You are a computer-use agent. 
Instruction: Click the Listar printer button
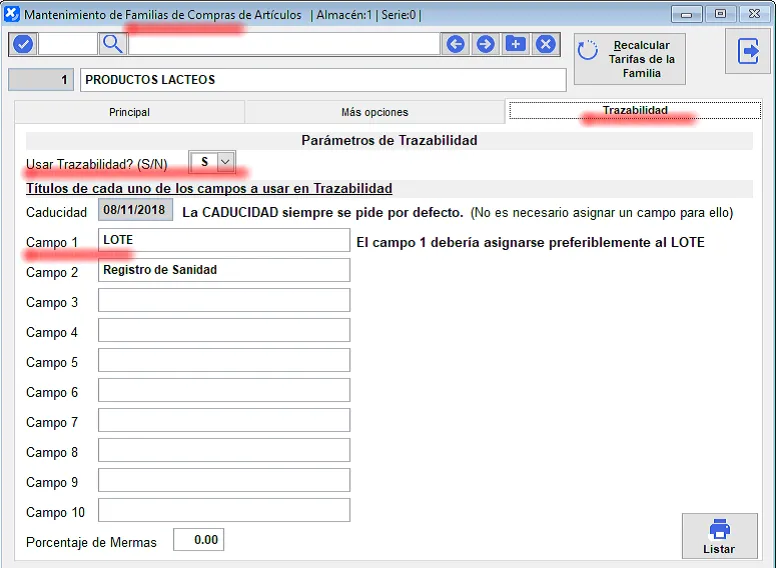click(x=718, y=536)
